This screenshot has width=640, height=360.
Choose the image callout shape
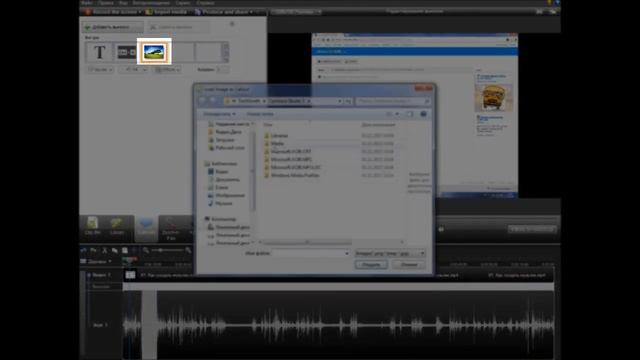tap(154, 52)
